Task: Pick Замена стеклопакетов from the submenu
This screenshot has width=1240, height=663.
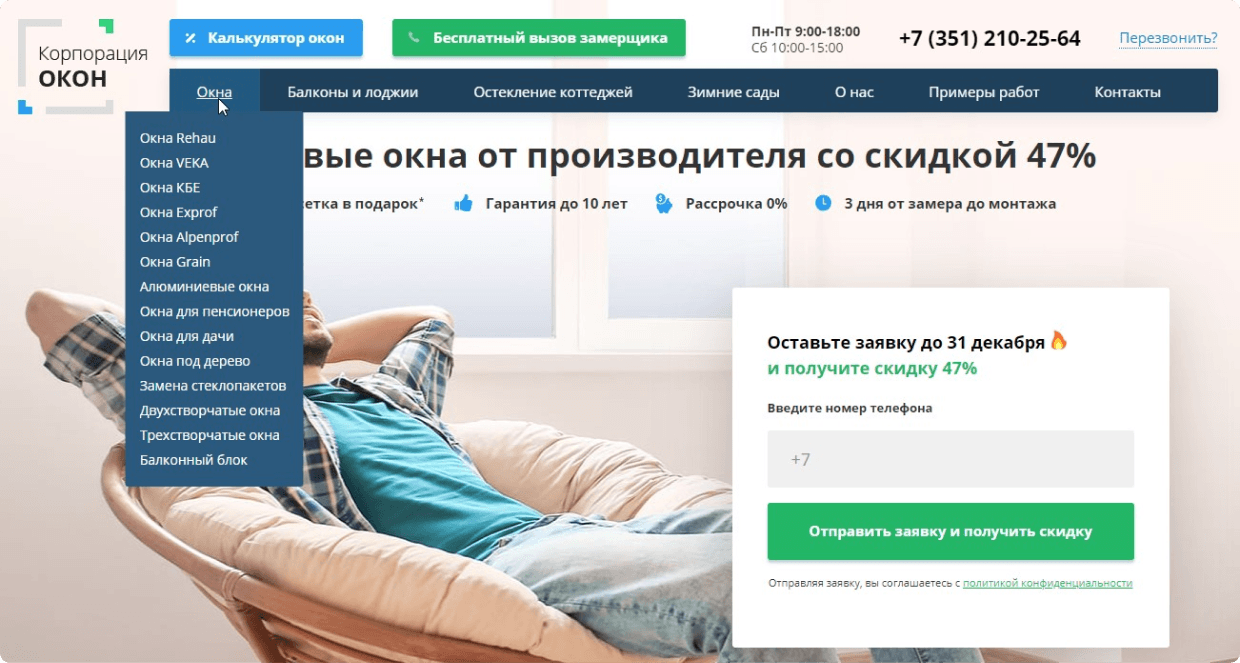Action: click(214, 386)
